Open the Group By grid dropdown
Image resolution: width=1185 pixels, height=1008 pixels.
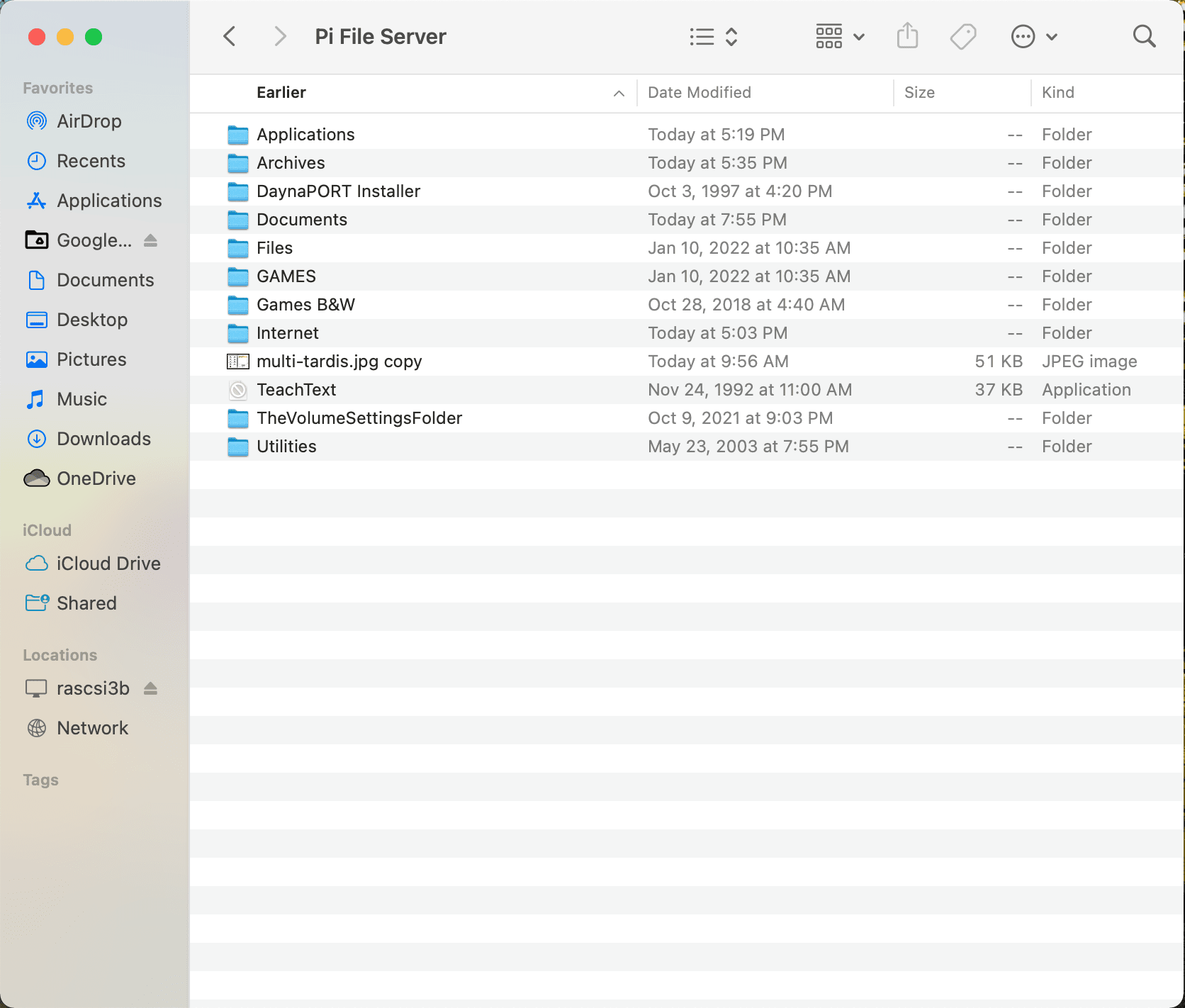[x=840, y=36]
